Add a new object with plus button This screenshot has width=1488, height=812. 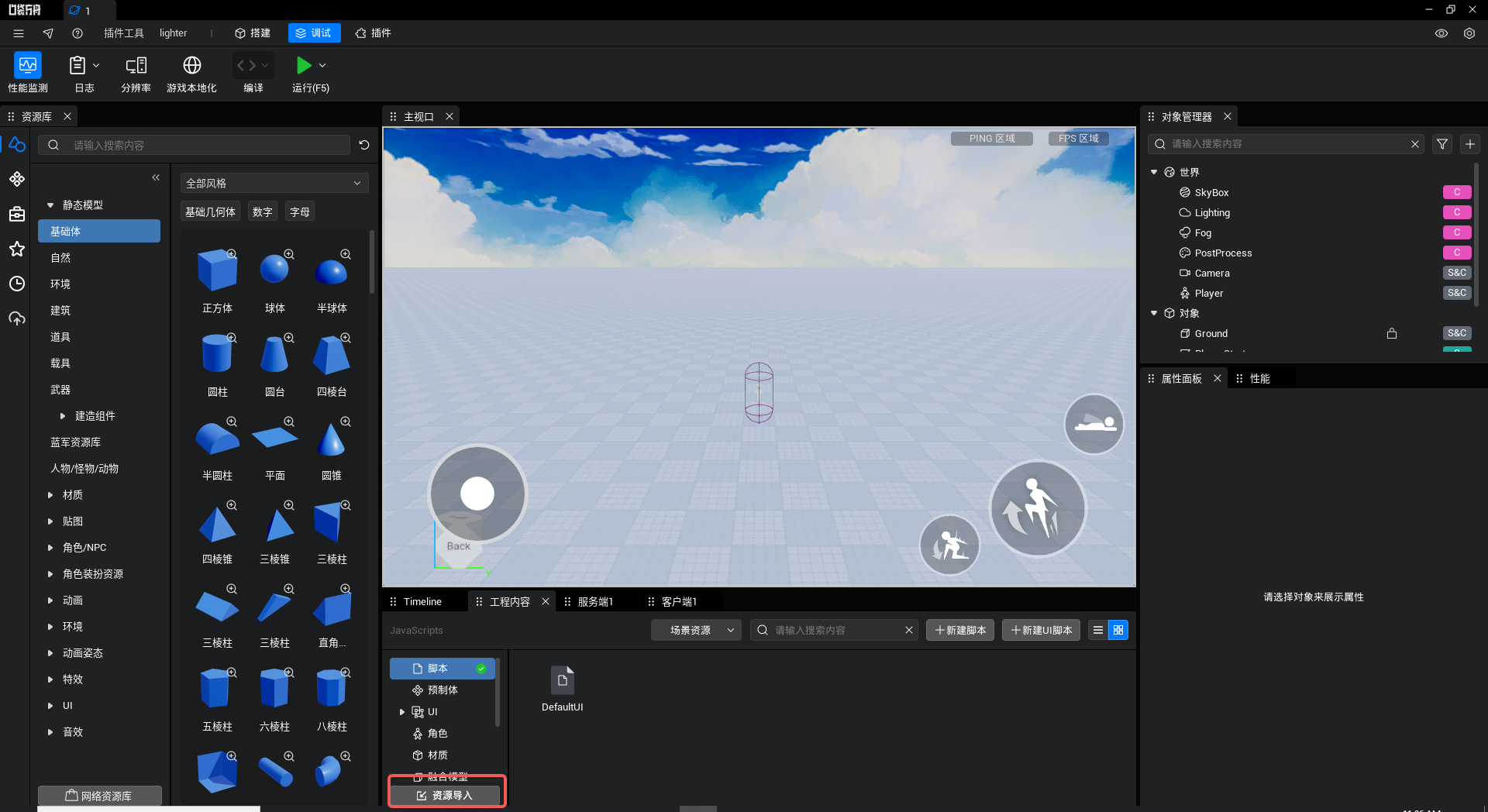1470,144
